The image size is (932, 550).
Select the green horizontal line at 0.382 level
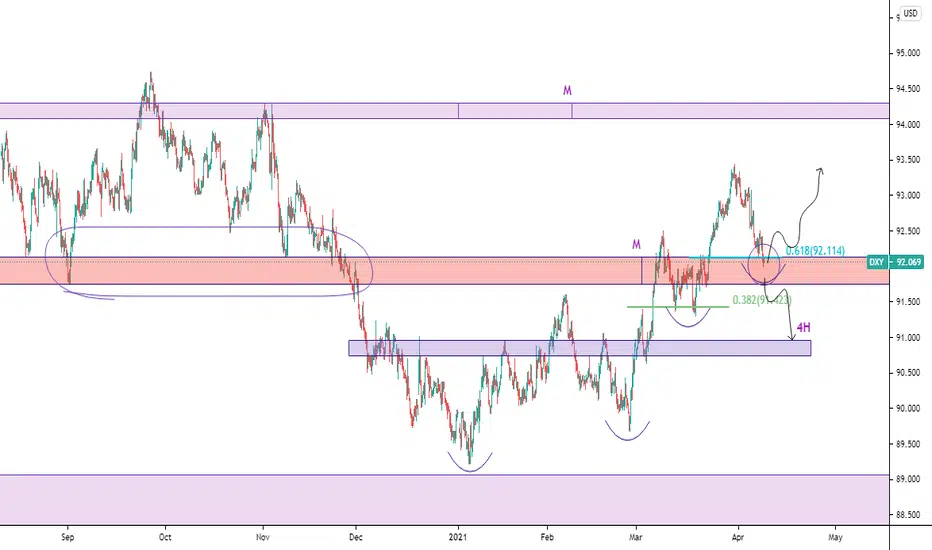678,307
